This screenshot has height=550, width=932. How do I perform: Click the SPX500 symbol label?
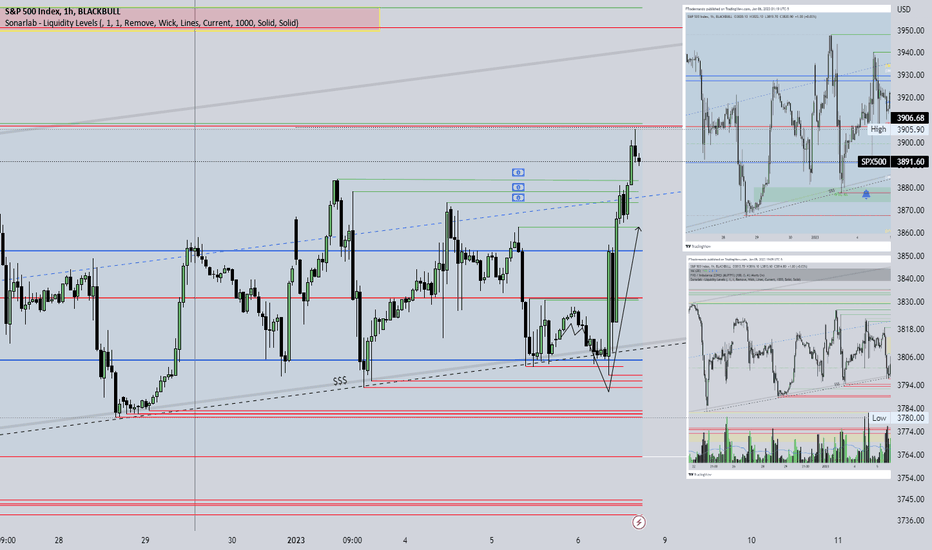(874, 162)
